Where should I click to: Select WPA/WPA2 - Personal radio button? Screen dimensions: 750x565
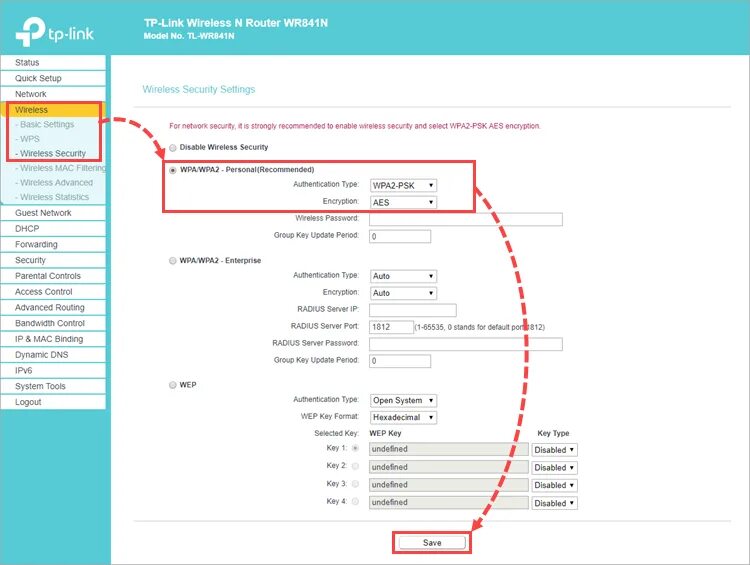(173, 170)
